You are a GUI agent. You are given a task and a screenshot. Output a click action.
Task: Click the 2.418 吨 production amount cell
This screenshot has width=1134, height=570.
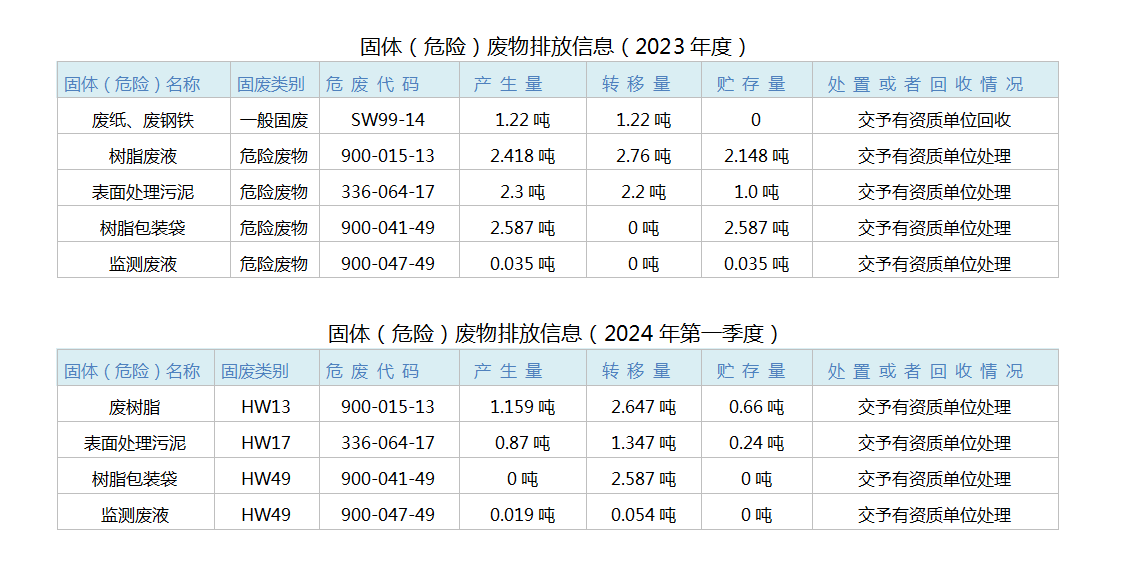point(522,156)
